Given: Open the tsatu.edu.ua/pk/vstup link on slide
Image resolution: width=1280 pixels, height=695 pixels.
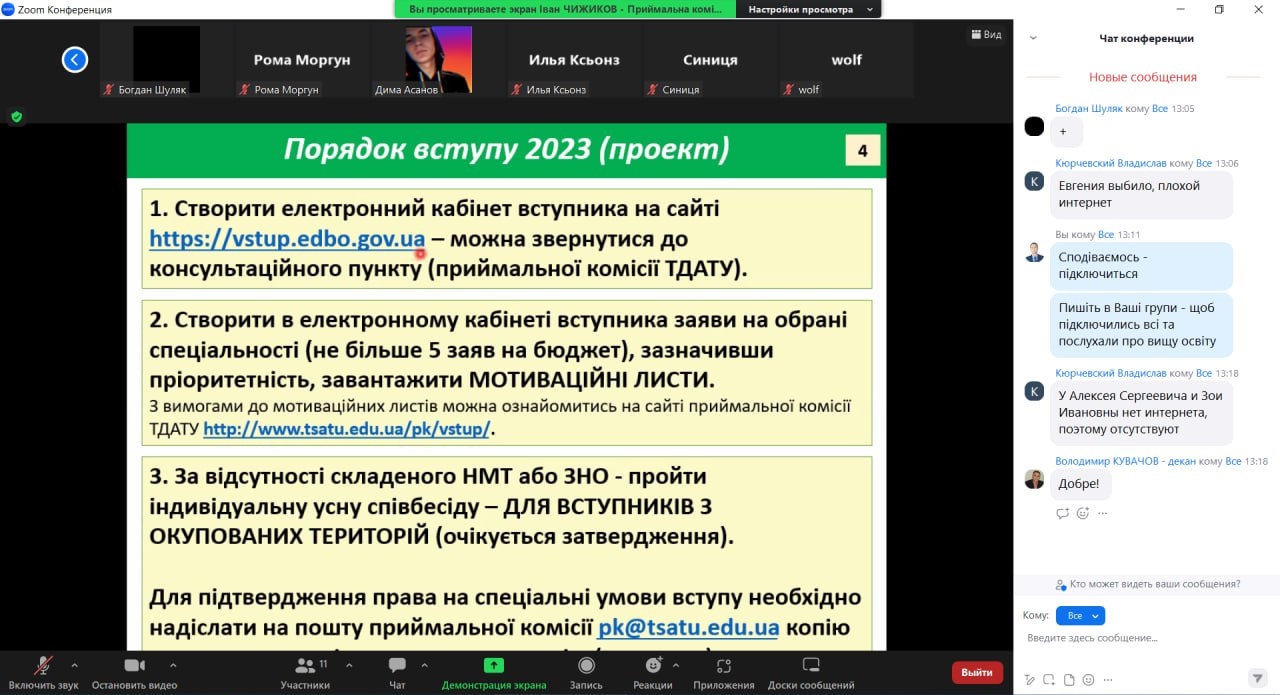Looking at the screenshot, I should click(x=347, y=428).
